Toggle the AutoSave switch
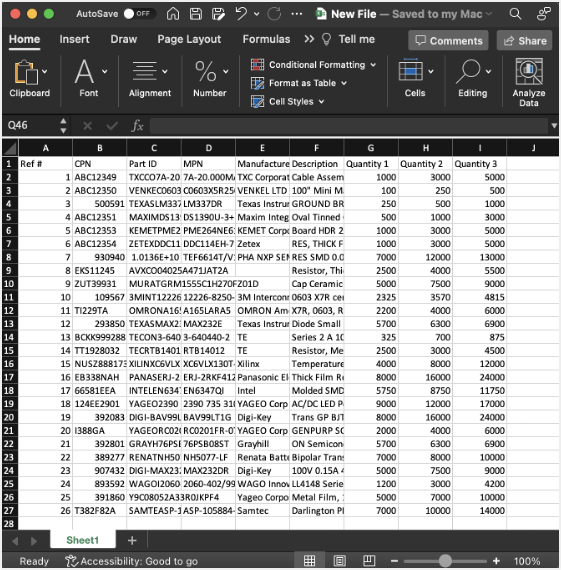The height and width of the screenshot is (570, 562). click(x=139, y=14)
